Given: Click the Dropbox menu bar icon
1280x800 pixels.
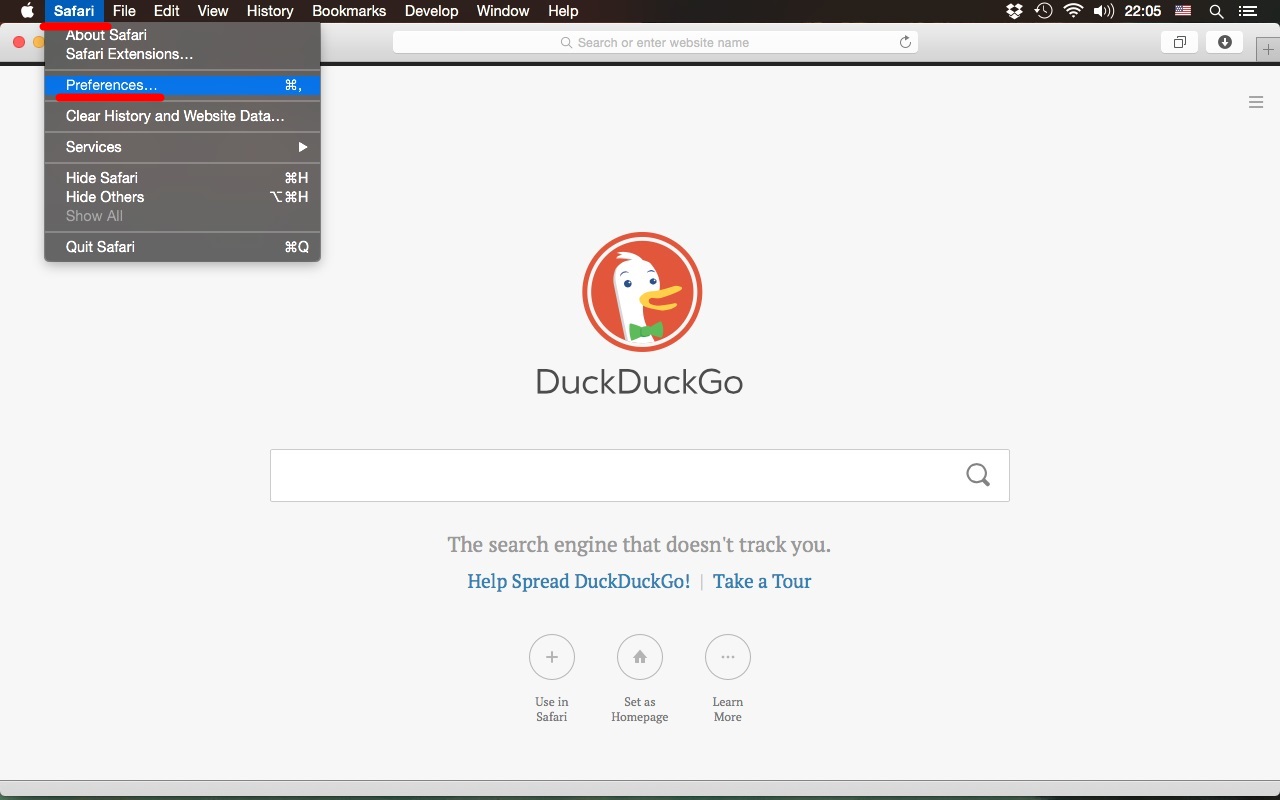Looking at the screenshot, I should (1015, 11).
